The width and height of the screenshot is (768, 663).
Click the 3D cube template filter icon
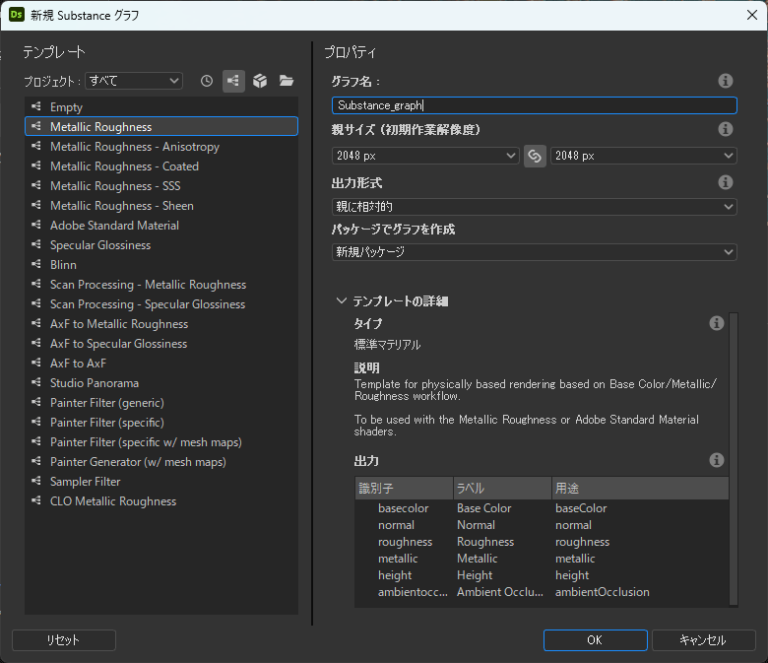[x=260, y=81]
